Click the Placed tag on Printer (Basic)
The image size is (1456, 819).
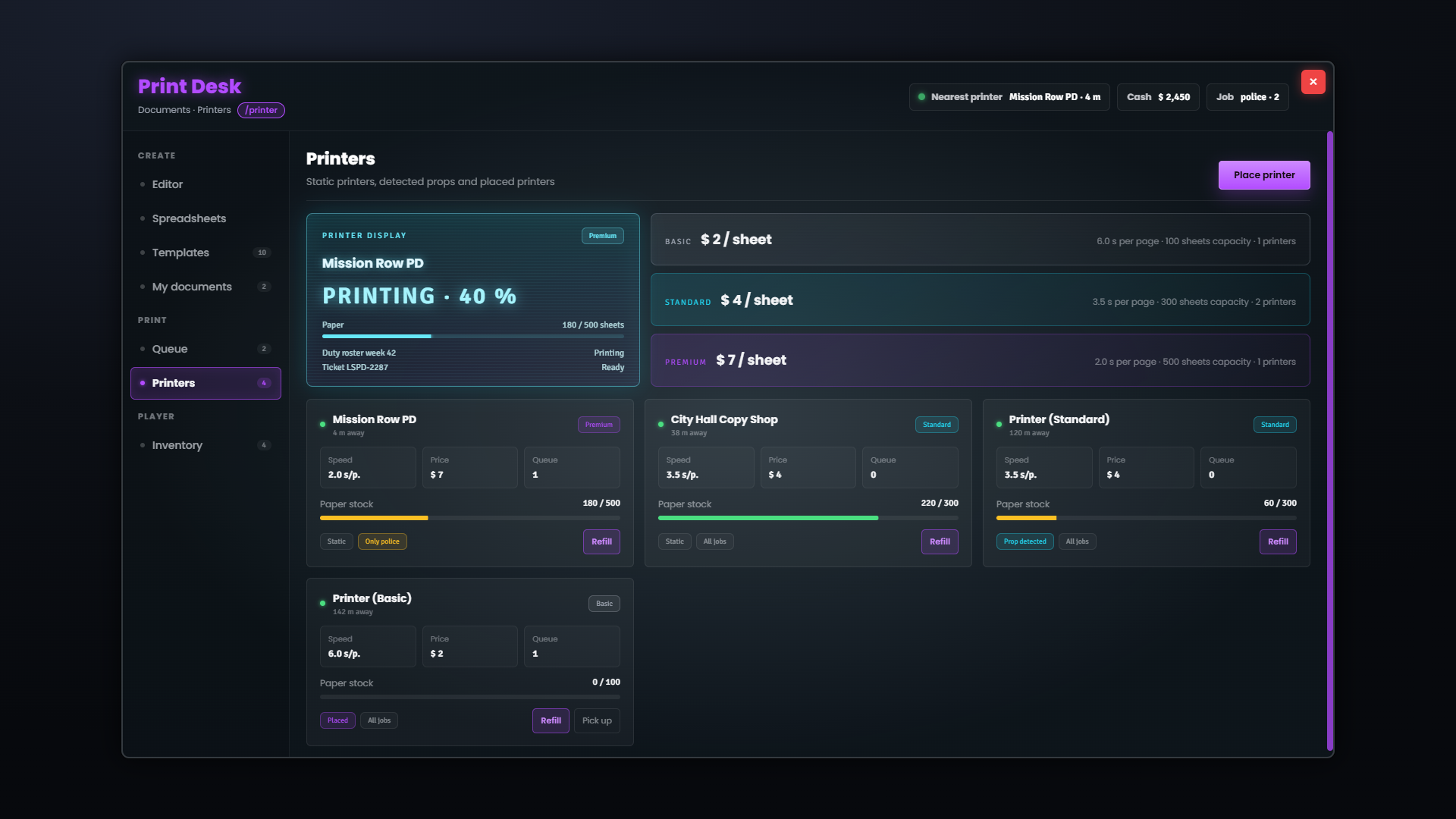[337, 720]
